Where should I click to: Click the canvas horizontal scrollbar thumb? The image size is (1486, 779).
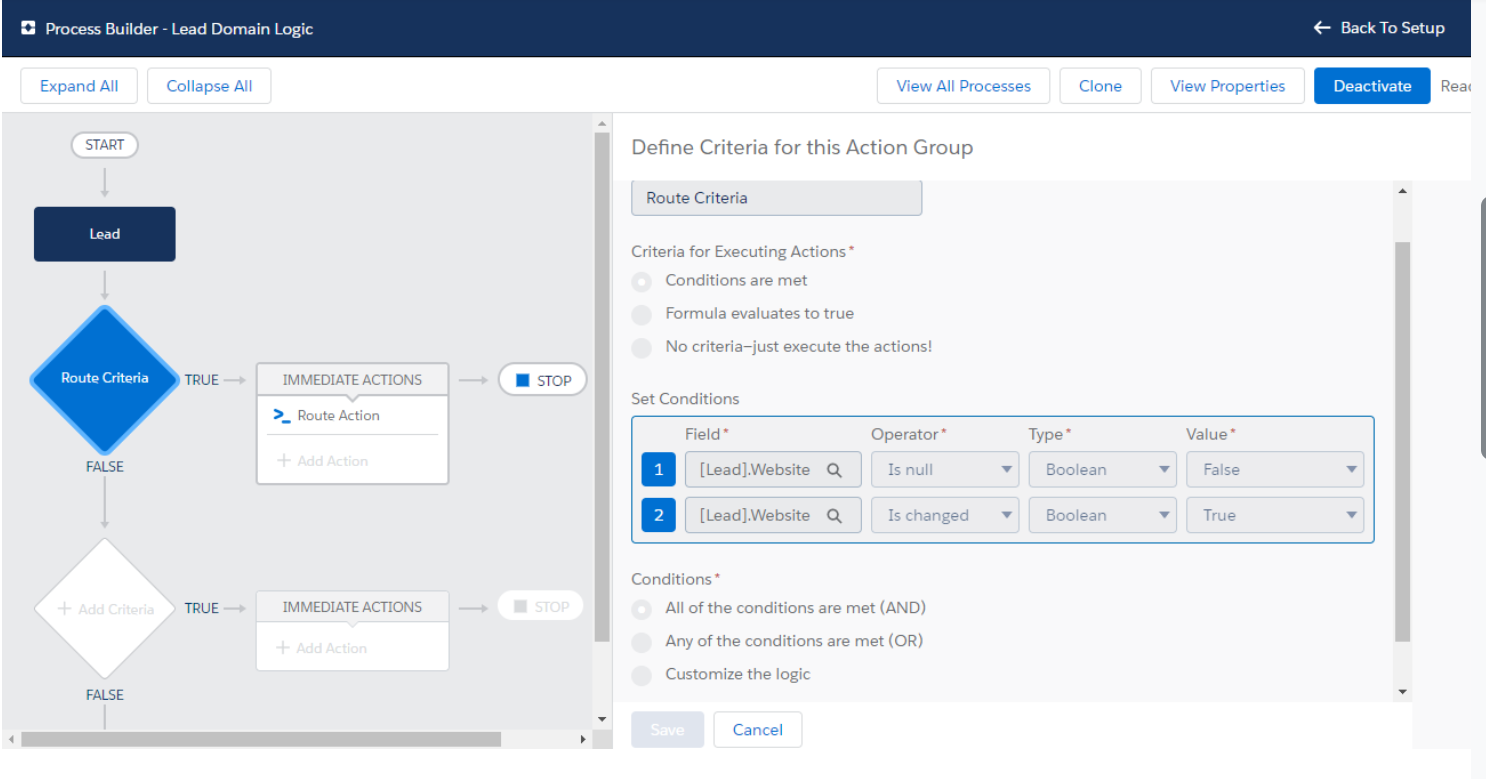261,740
